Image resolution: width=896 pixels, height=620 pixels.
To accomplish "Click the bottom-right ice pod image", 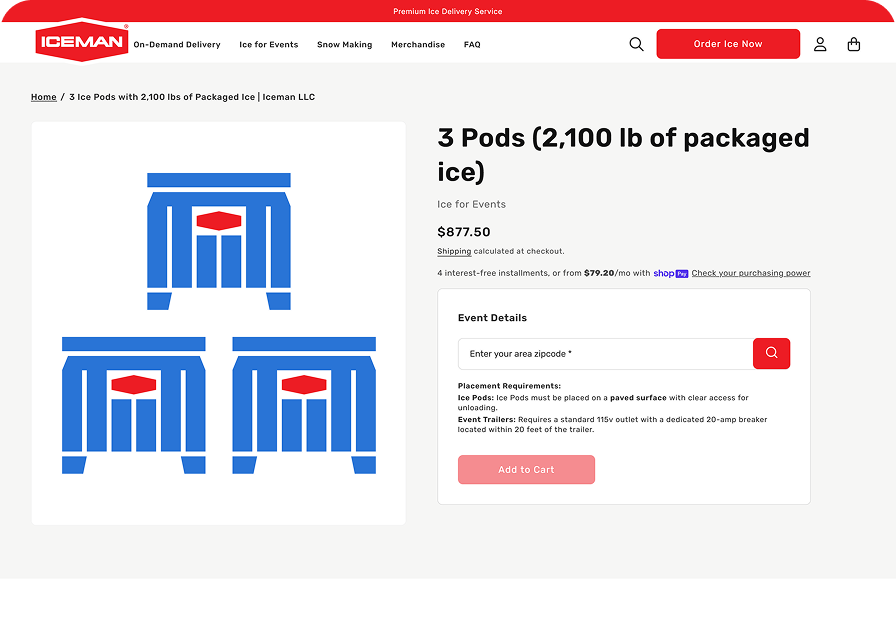I will [x=304, y=405].
